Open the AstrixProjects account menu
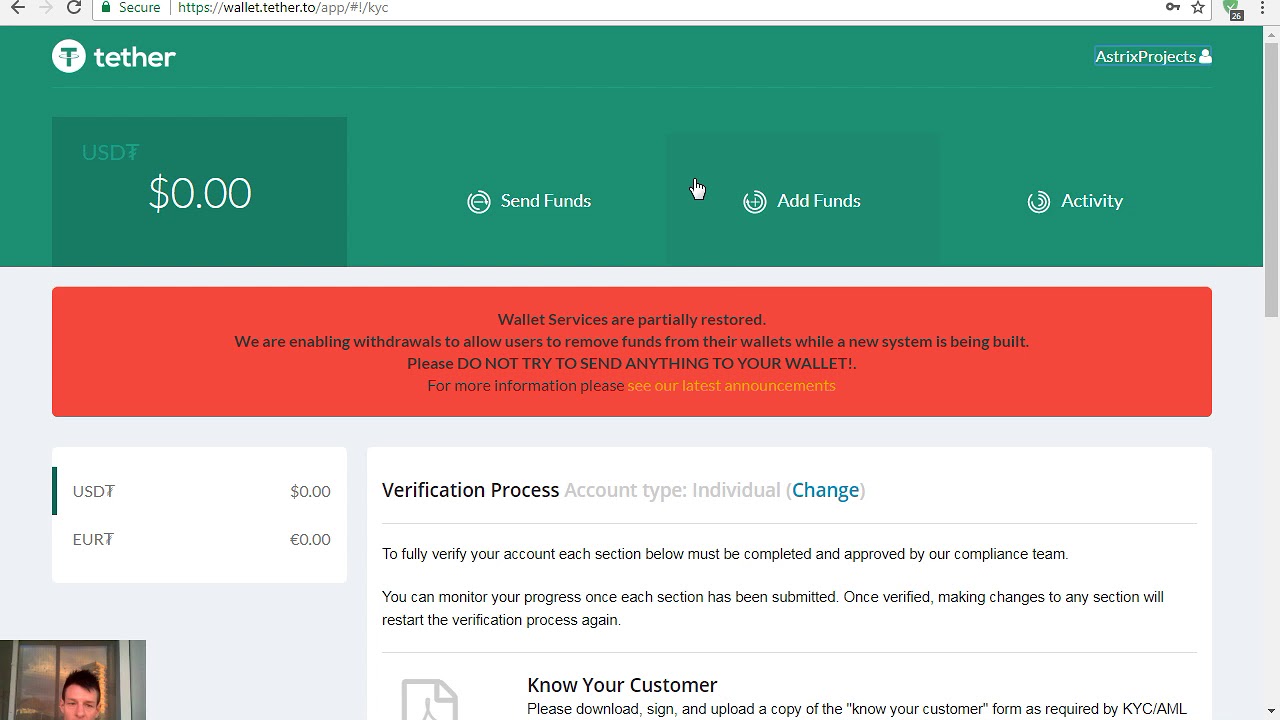 (1153, 56)
